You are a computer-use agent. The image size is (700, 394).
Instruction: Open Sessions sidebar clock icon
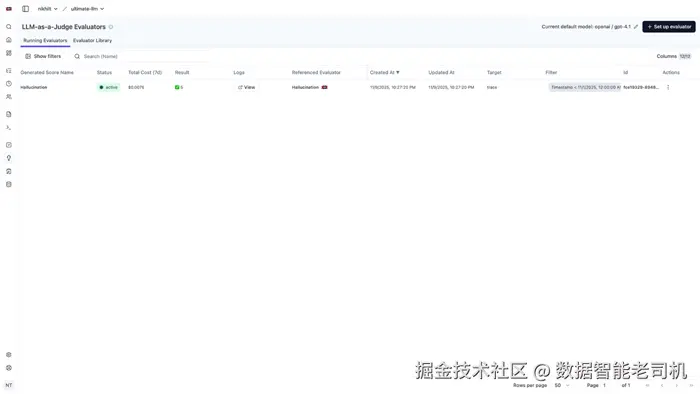click(x=8, y=83)
